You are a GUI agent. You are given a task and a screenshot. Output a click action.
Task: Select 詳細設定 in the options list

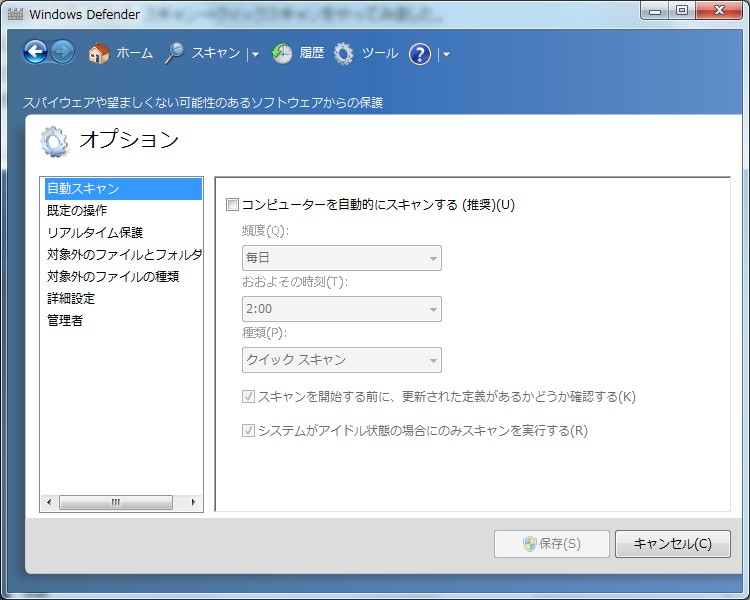[x=71, y=298]
